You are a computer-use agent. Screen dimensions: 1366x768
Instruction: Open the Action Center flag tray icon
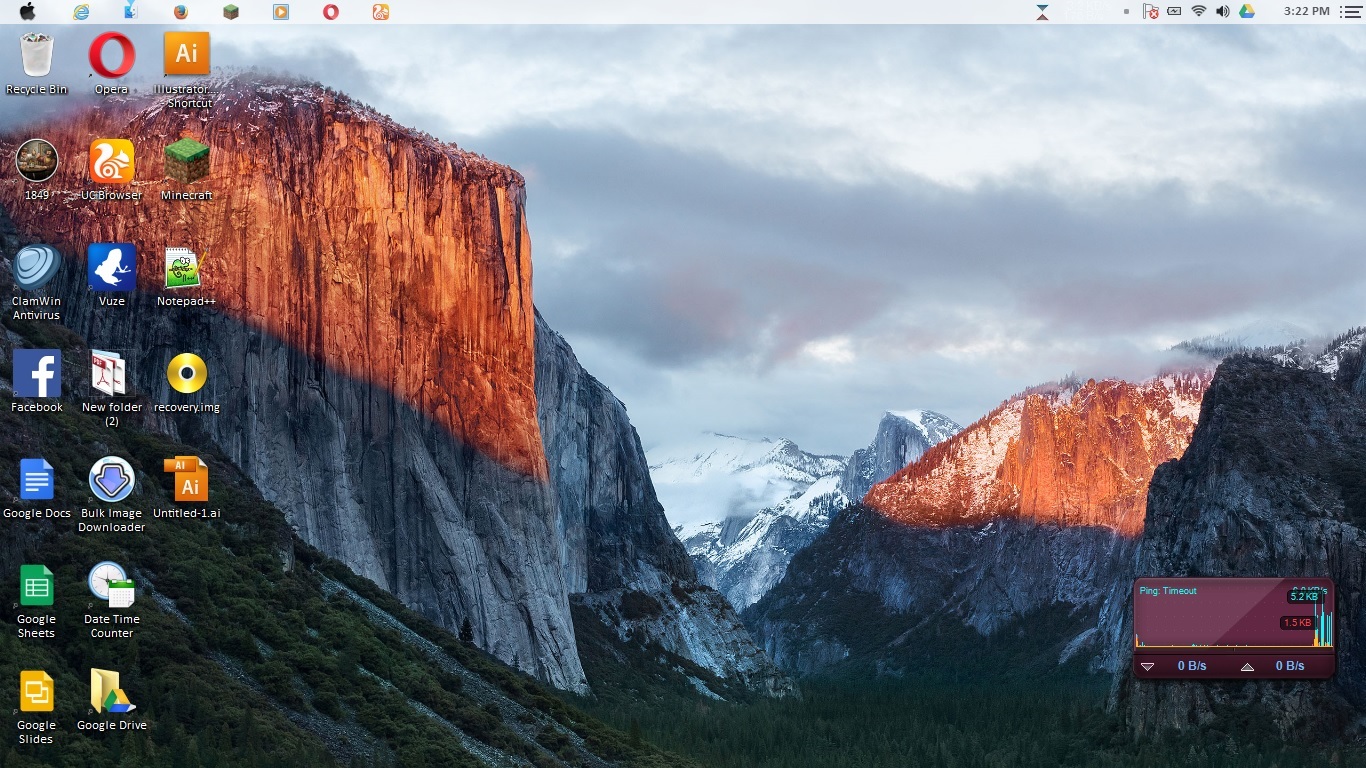[1152, 12]
